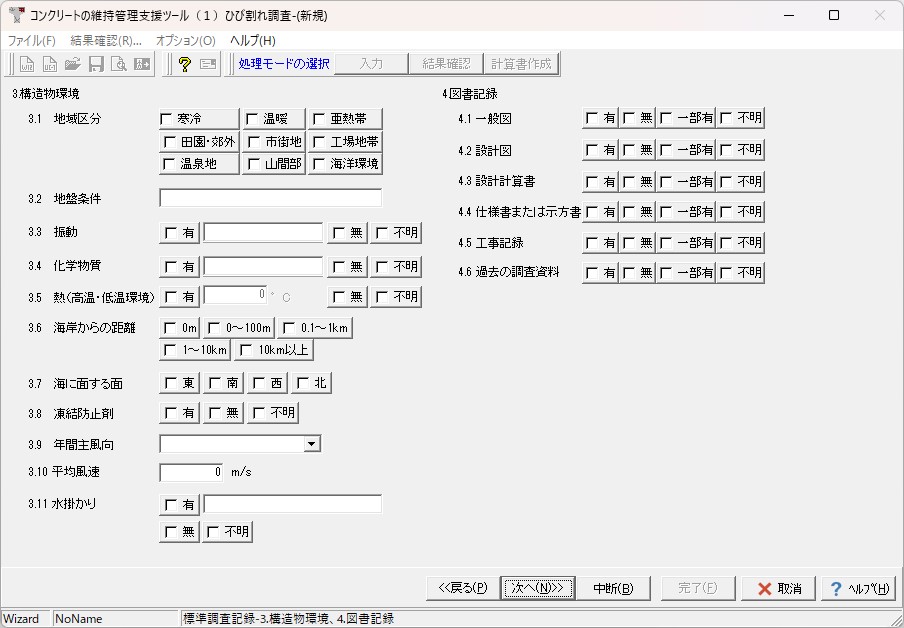Viewport: 904px width, 628px height.
Task: Open the ヘルプ(H) menu
Action: click(253, 41)
